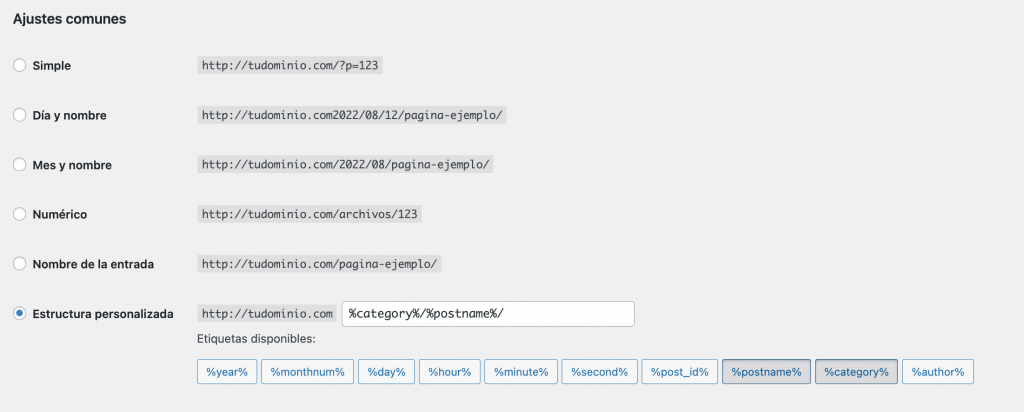Image resolution: width=1024 pixels, height=412 pixels.
Task: Select Estructura personalizada radio button
Action: coord(20,313)
